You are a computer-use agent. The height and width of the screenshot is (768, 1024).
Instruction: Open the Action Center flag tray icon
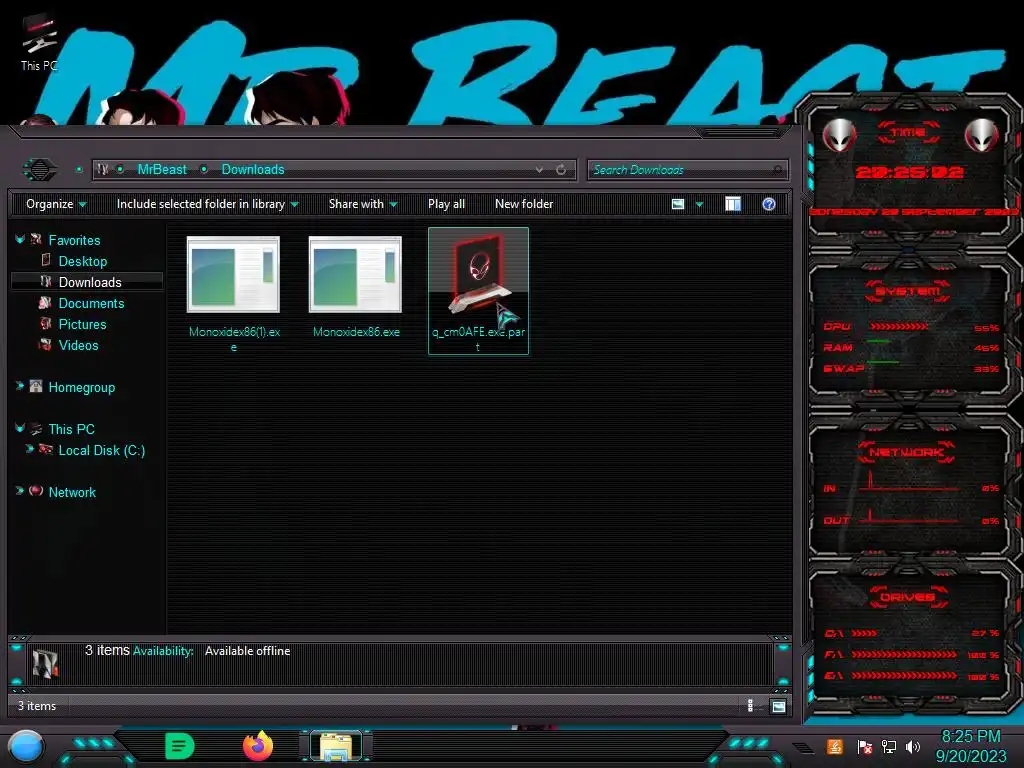pos(864,746)
